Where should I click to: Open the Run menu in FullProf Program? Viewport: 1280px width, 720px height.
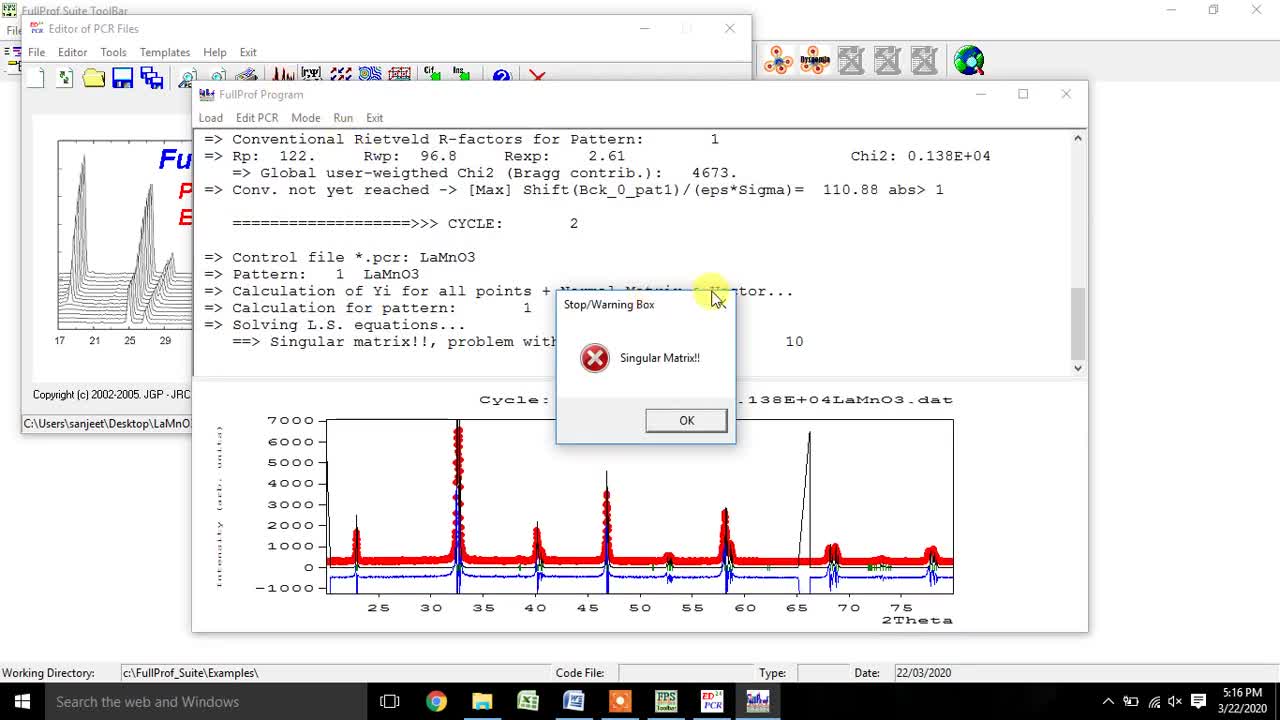(343, 118)
